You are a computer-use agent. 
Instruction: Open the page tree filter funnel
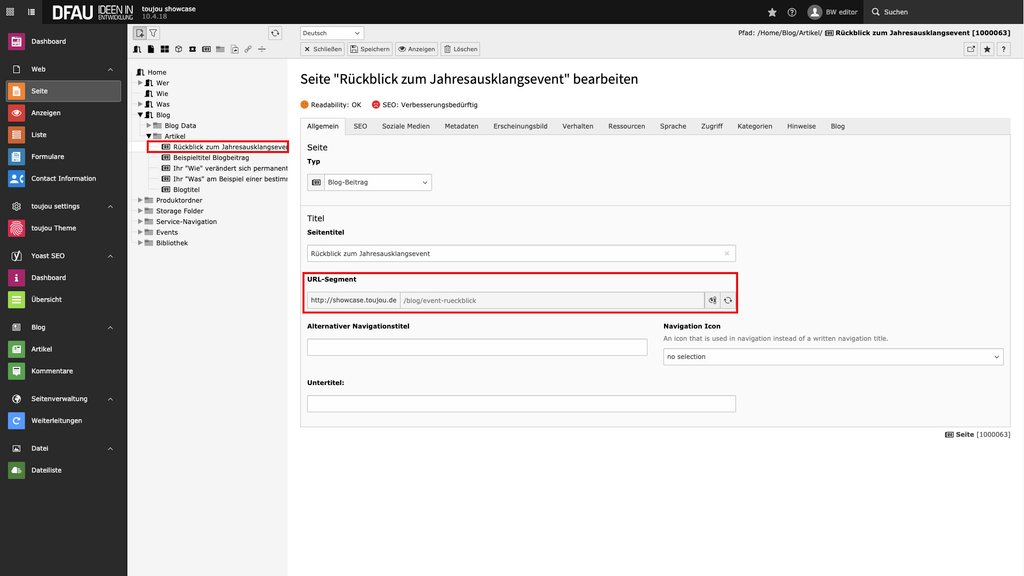(x=153, y=33)
